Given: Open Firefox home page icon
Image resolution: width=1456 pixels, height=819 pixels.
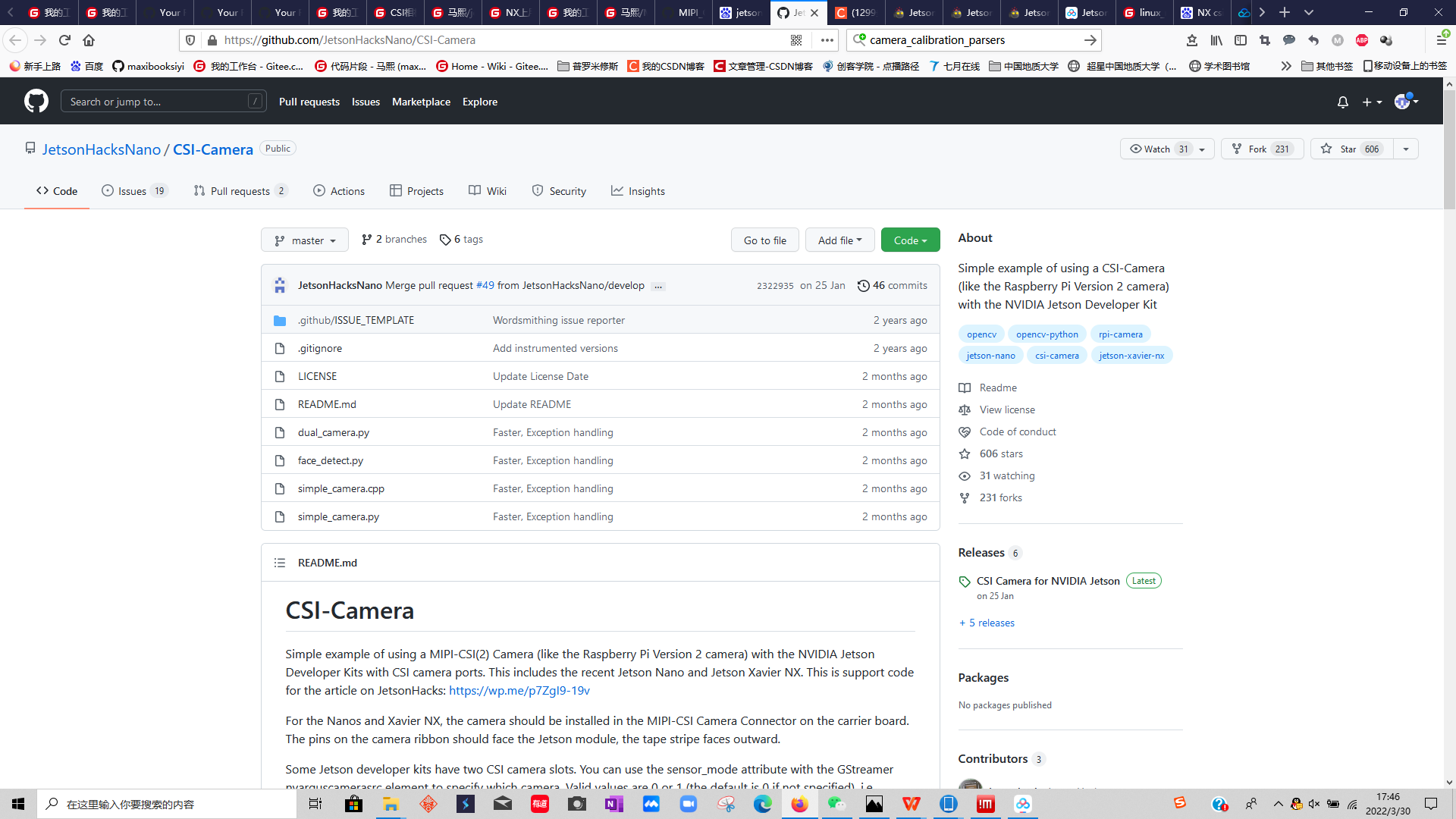Looking at the screenshot, I should click(89, 40).
